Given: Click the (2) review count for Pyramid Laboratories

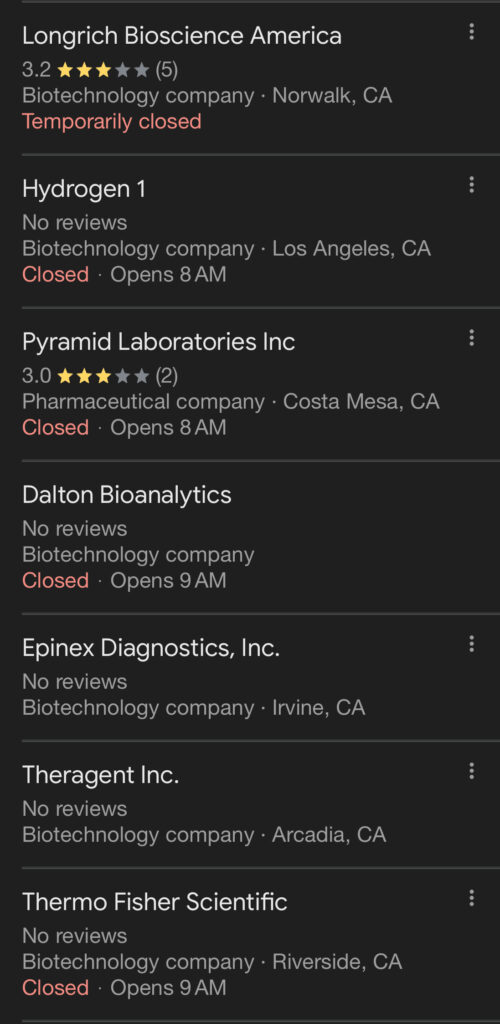Looking at the screenshot, I should click(x=166, y=376).
